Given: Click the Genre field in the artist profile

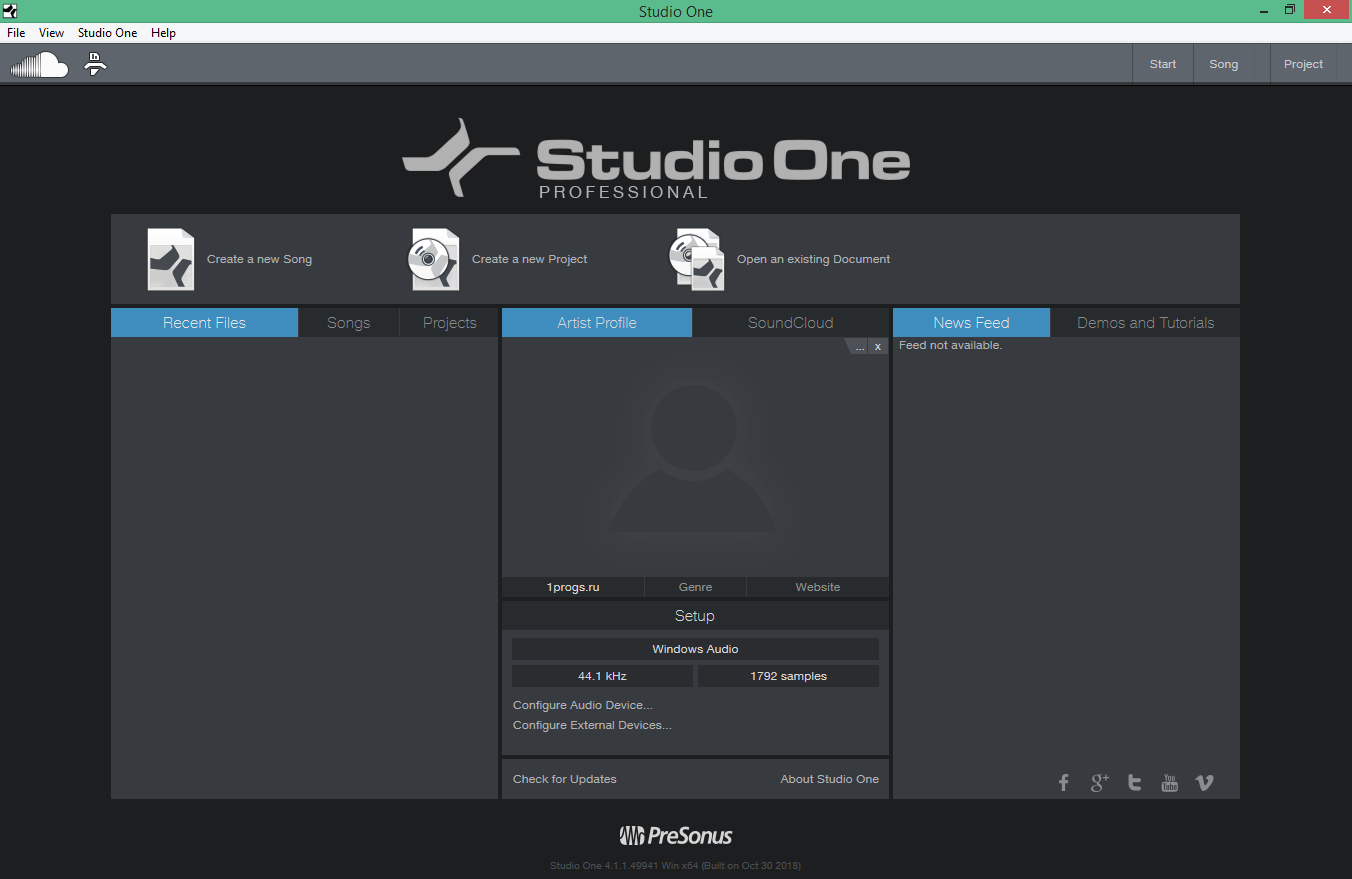Looking at the screenshot, I should tap(695, 587).
